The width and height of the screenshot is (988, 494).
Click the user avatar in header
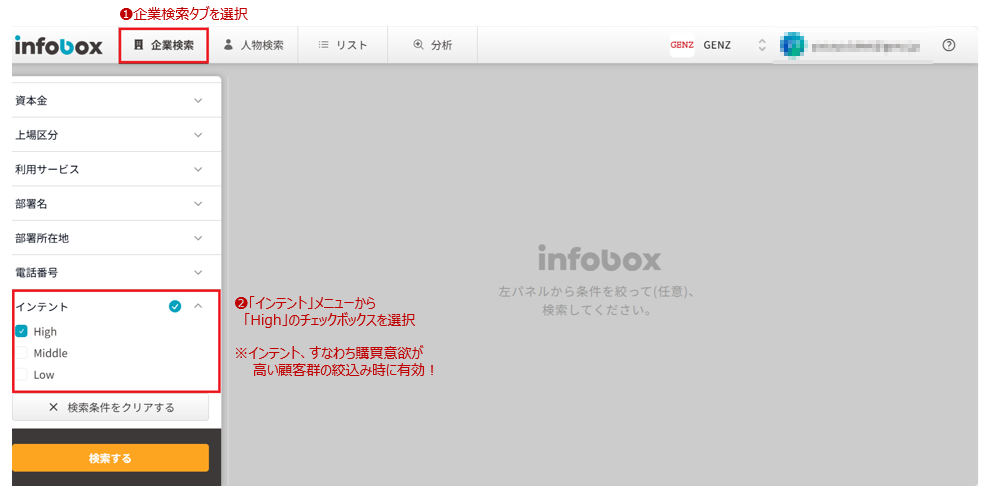(x=791, y=45)
